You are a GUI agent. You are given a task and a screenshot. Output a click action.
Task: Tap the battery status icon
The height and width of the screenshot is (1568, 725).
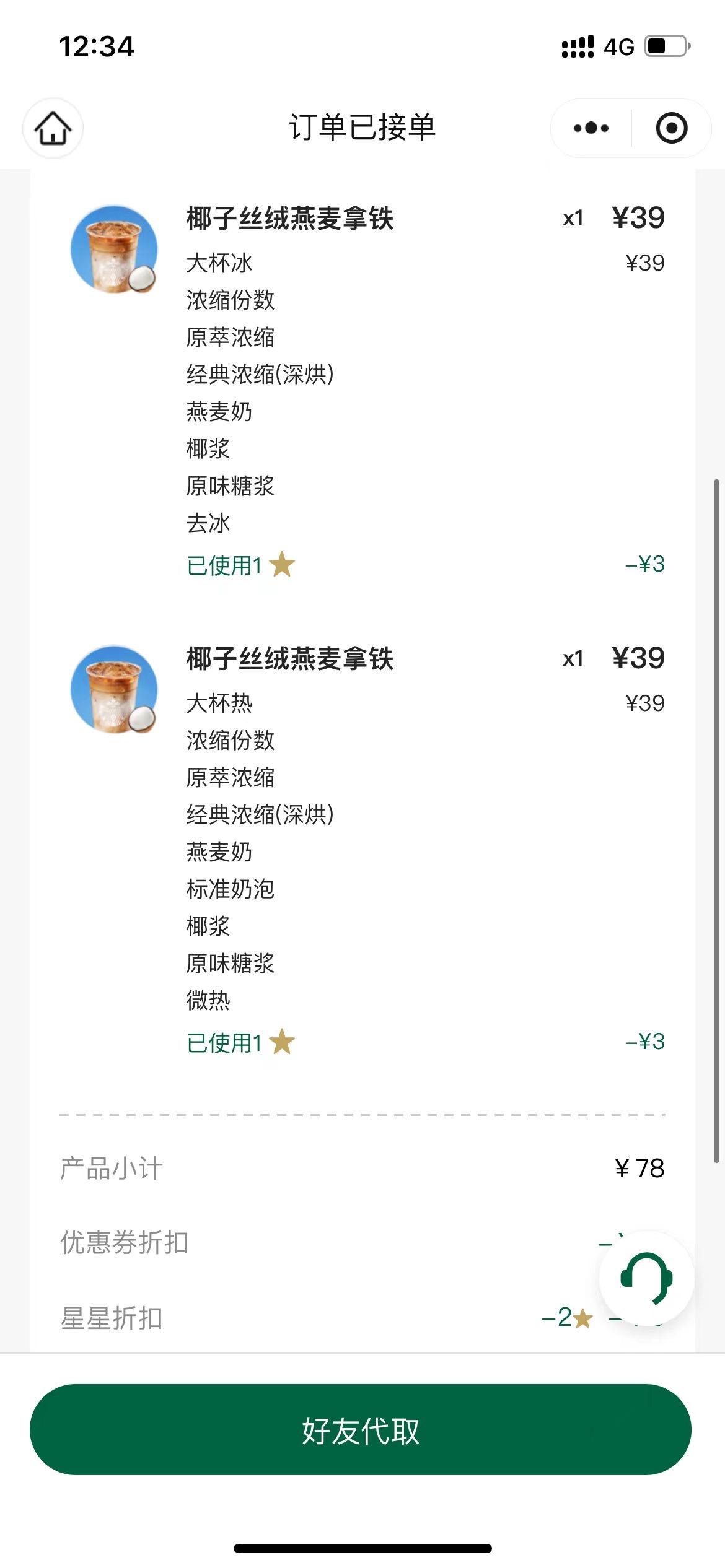pos(668,46)
